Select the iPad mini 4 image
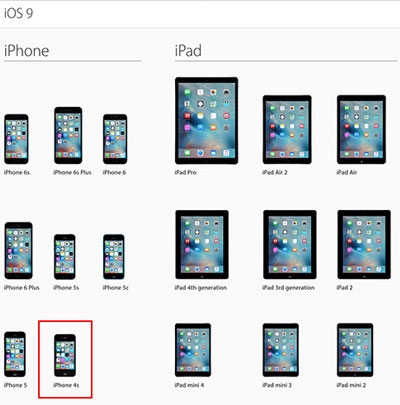The height and width of the screenshot is (405, 400). point(193,350)
